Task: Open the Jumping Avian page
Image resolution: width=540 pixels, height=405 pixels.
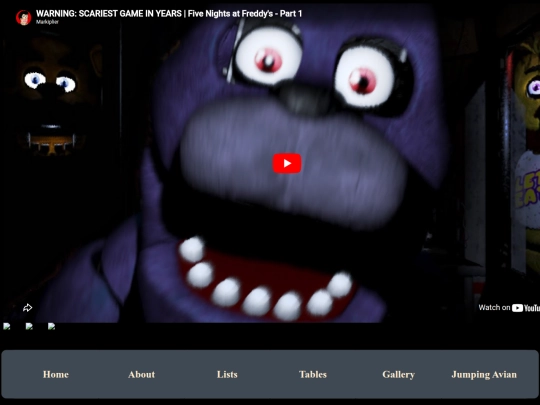Action: 484,374
